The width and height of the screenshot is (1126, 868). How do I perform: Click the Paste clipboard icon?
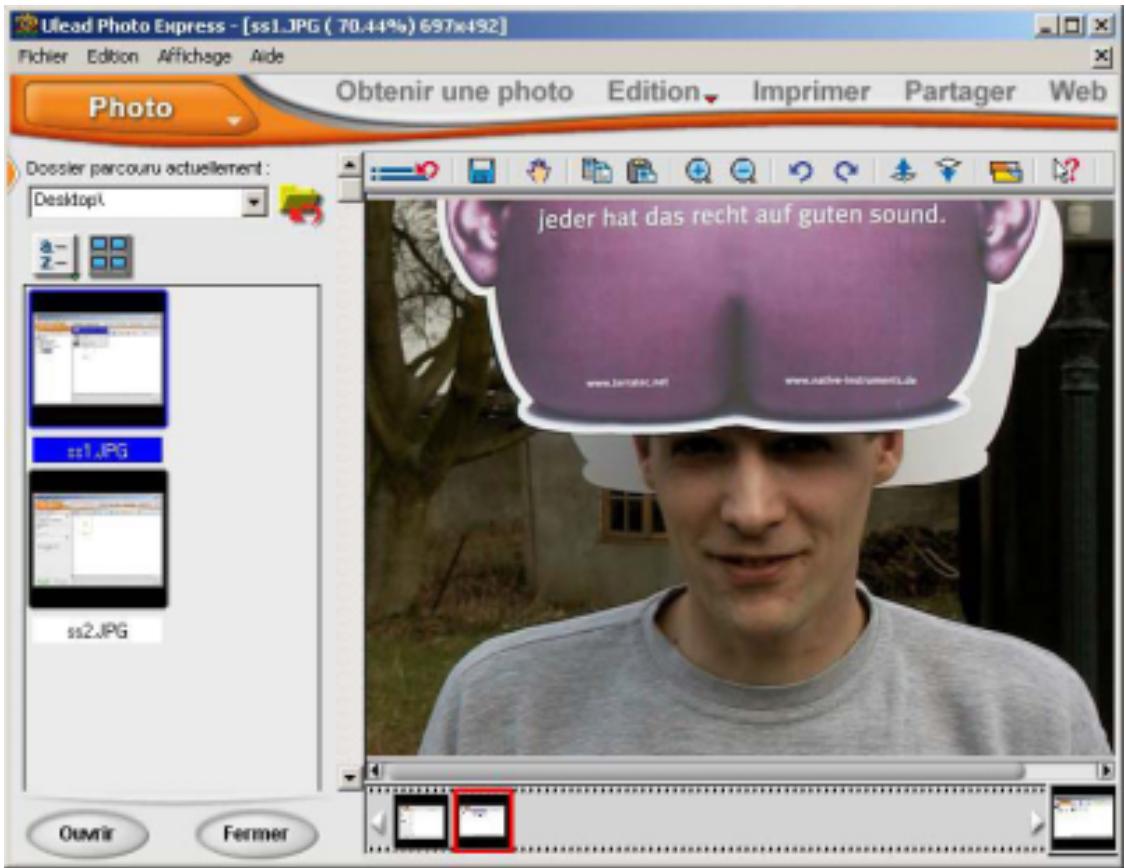tap(642, 171)
